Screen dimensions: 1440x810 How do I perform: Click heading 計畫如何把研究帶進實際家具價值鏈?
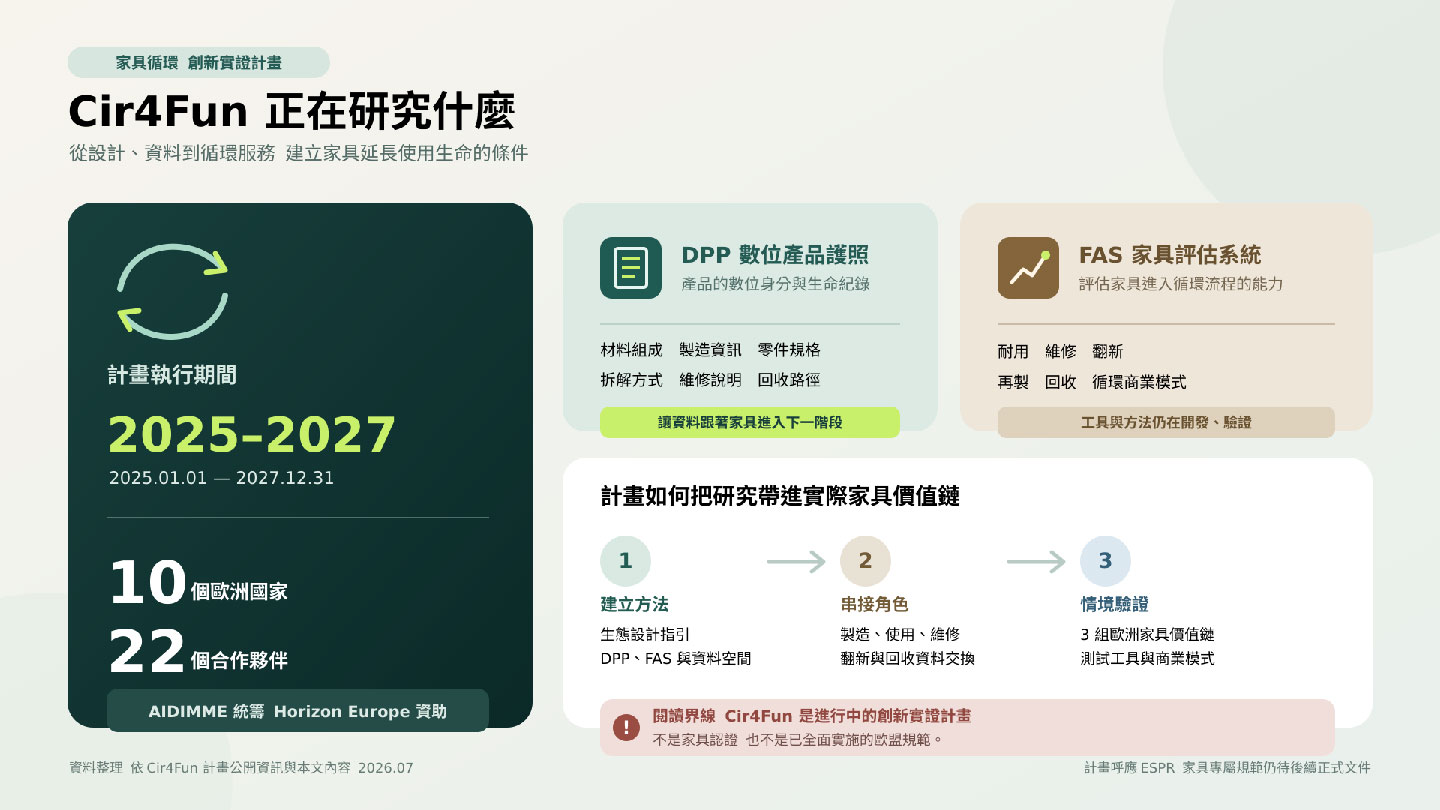(x=780, y=496)
